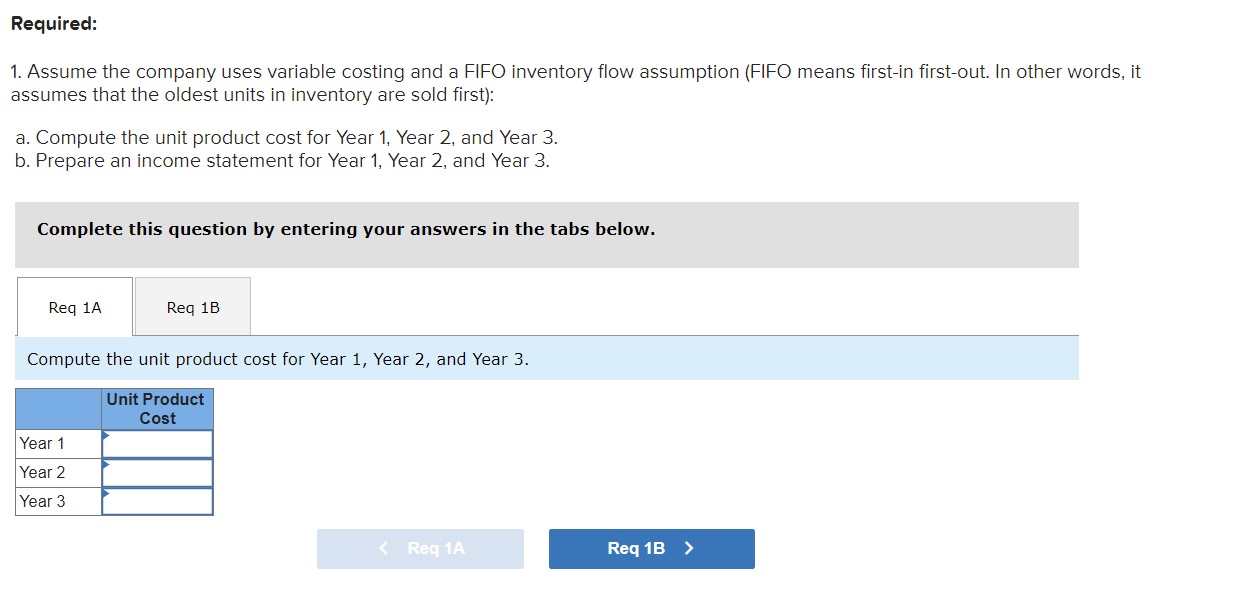Click the disabled Req 1A navigation button
This screenshot has height=615, width=1243.
[420, 548]
